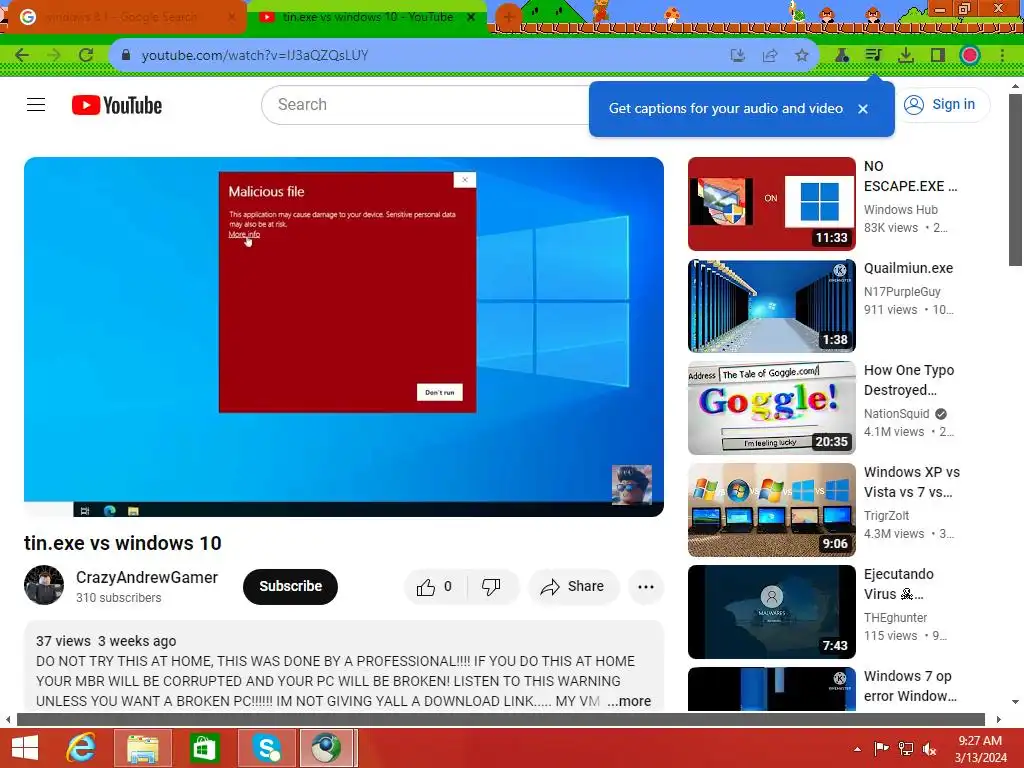Switch to the Google Search tab
The height and width of the screenshot is (768, 1024).
point(123,18)
